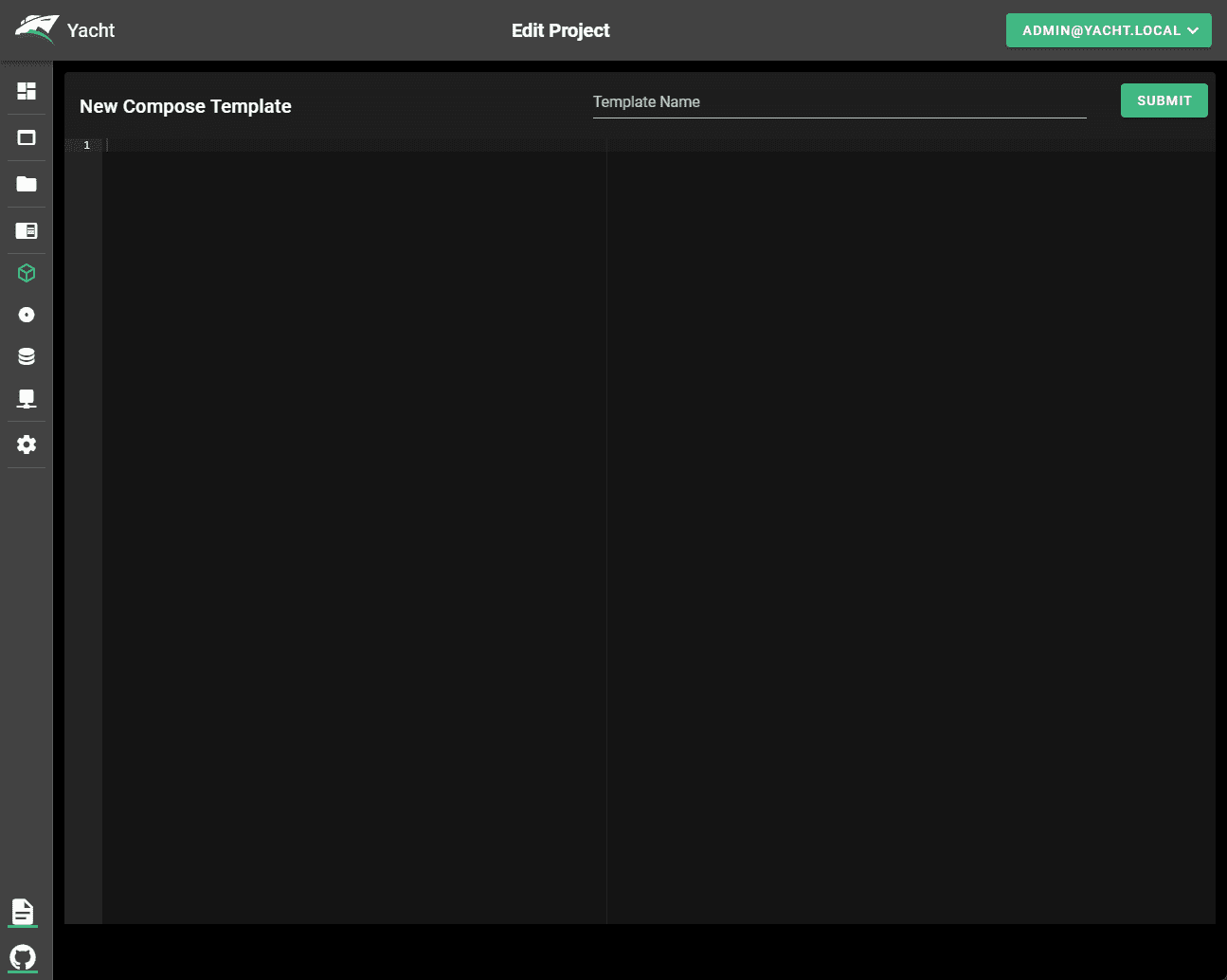The image size is (1227, 980).
Task: Submit the new compose template
Action: click(x=1164, y=100)
